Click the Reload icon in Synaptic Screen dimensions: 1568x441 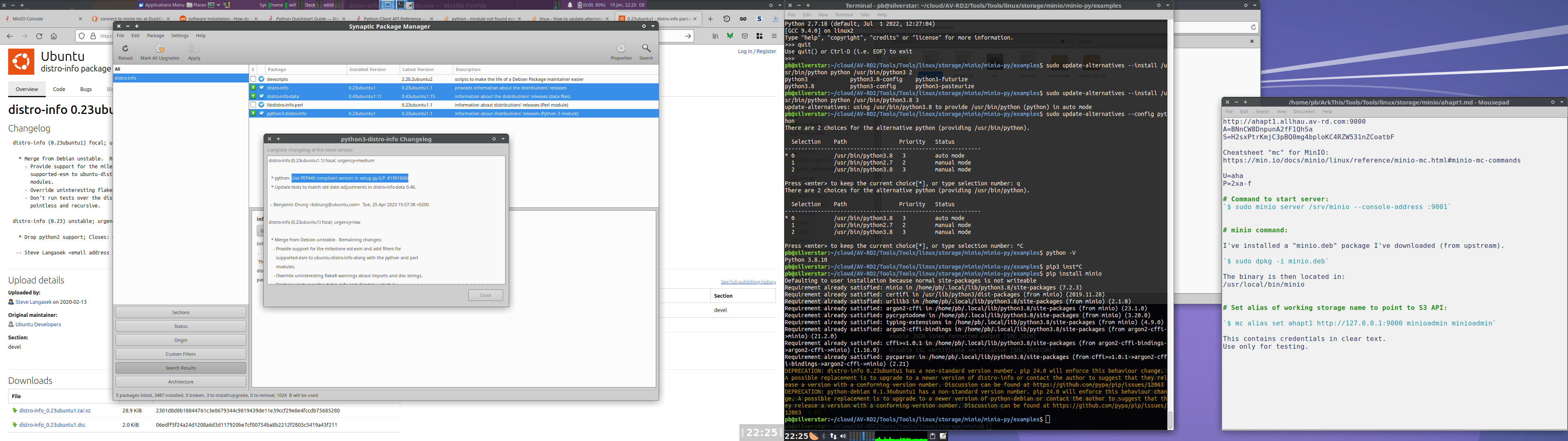(125, 49)
